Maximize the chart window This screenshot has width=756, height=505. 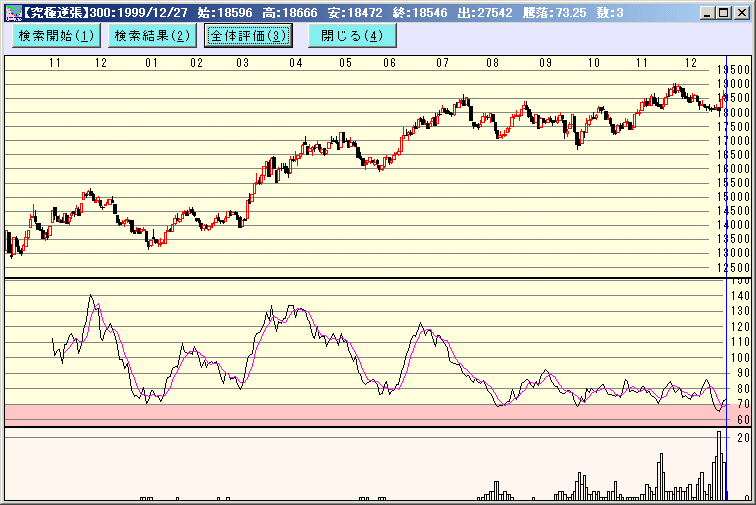pyautogui.click(x=726, y=10)
